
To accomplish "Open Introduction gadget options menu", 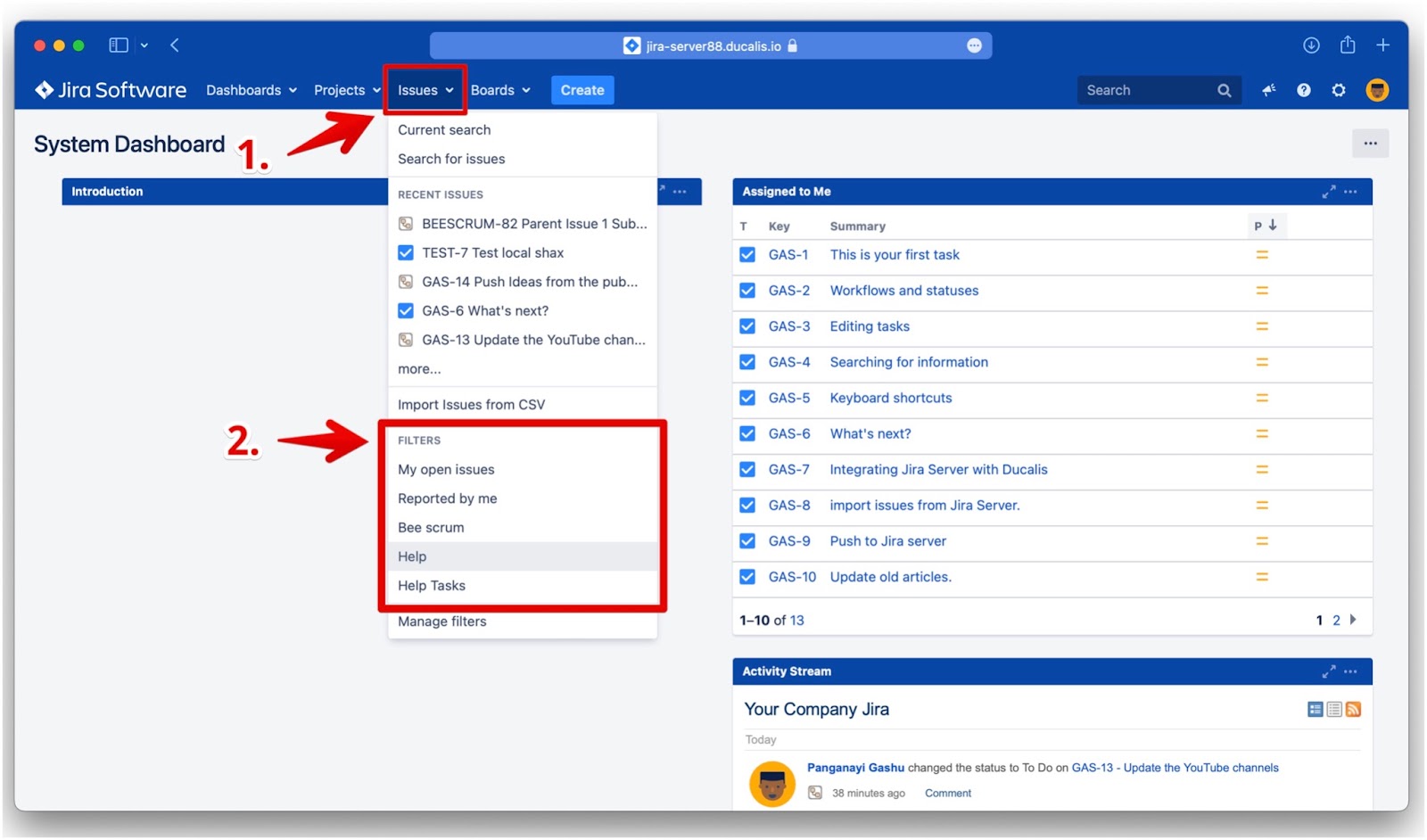I will tap(680, 192).
